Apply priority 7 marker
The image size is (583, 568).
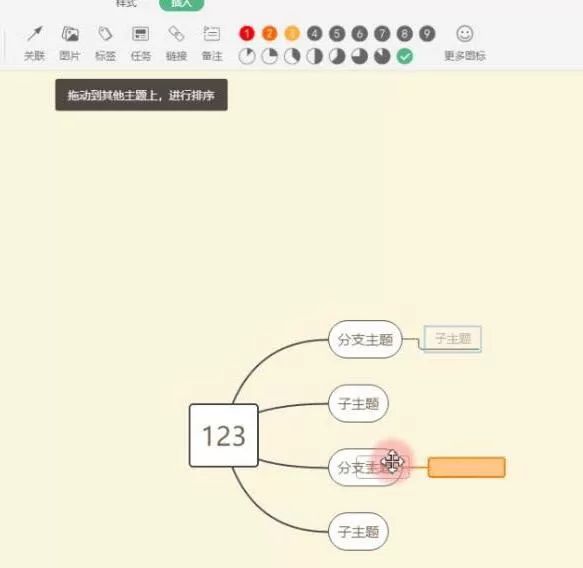coord(382,34)
